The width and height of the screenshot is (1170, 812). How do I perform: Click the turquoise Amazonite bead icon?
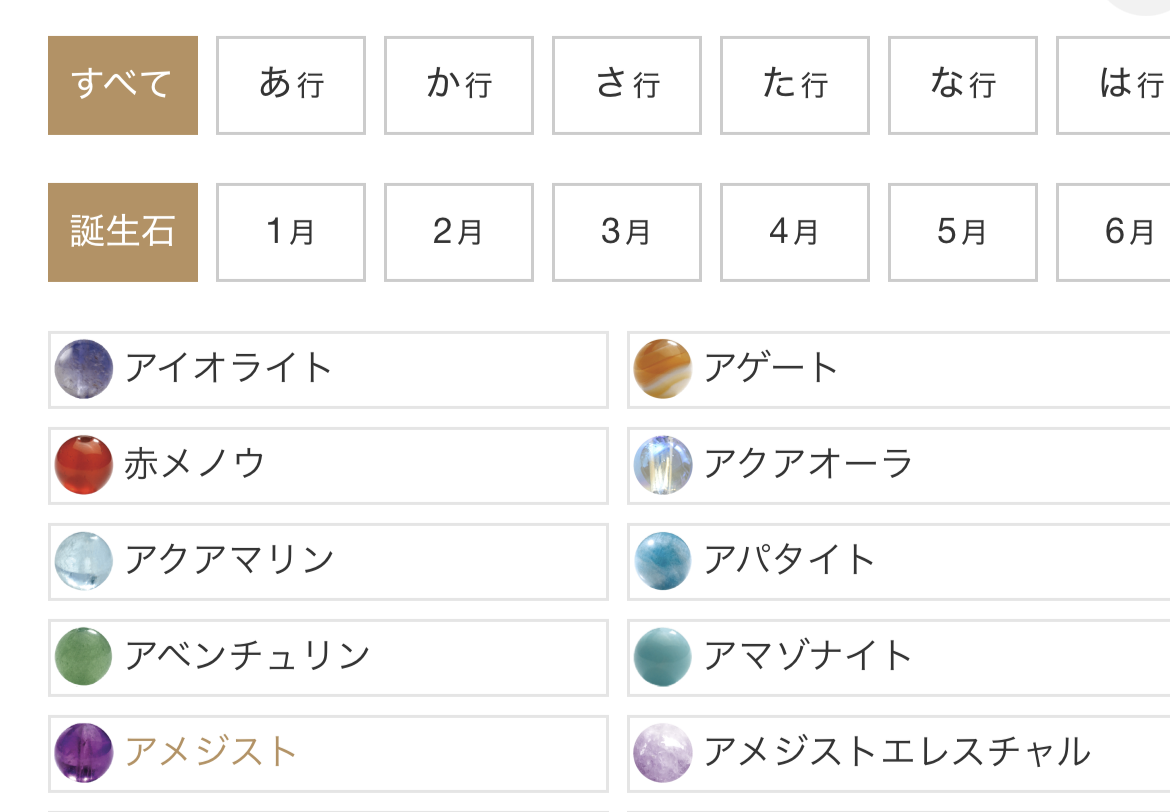(663, 657)
